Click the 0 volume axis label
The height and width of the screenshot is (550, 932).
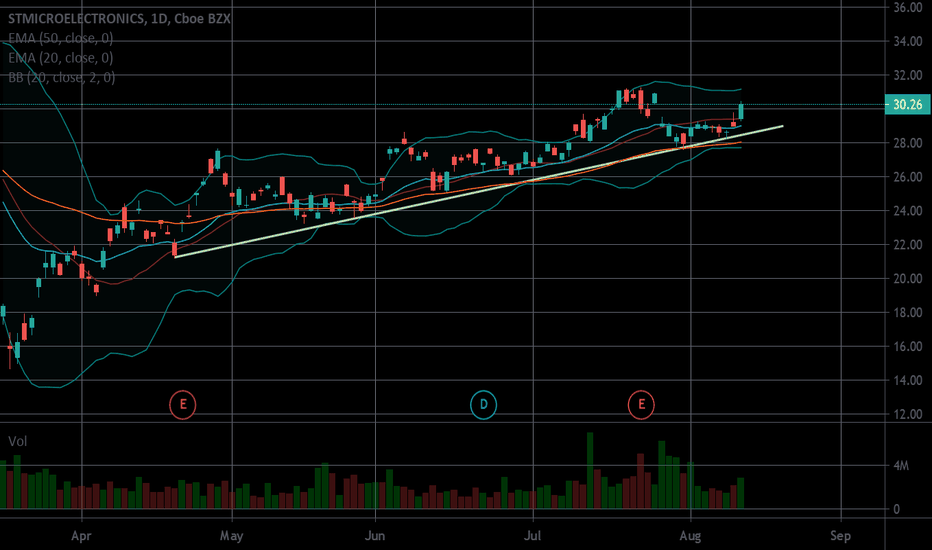[x=896, y=509]
